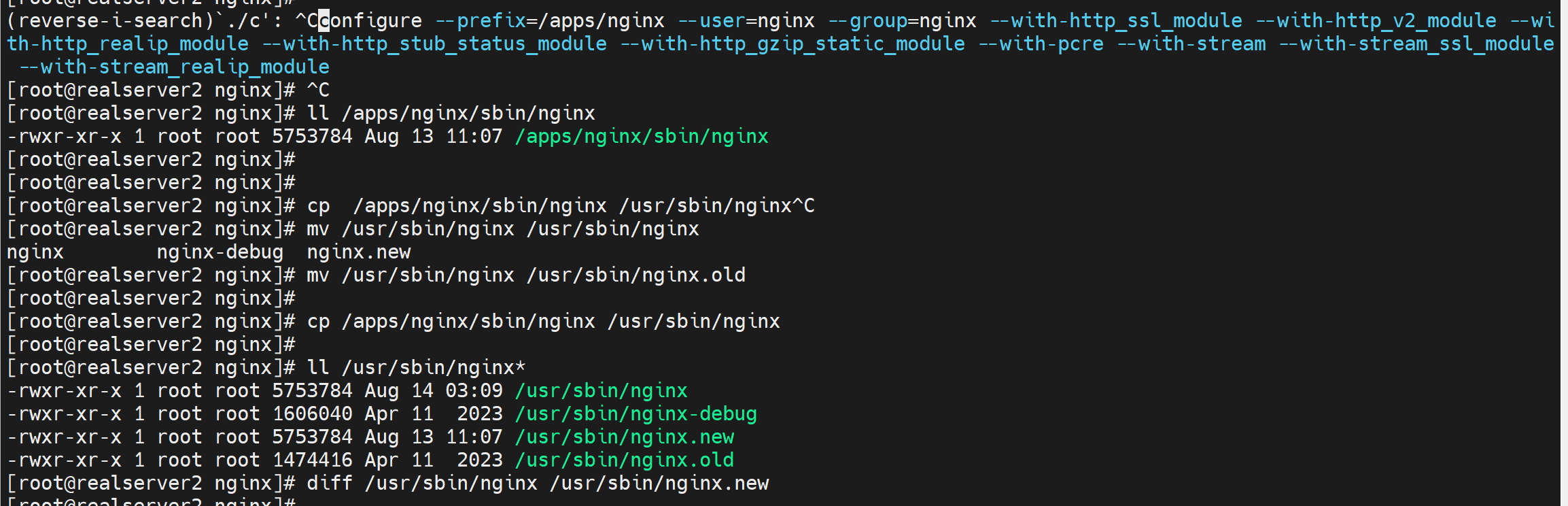Click the --with-stream_realip_module flag
The height and width of the screenshot is (506, 1568).
174,67
